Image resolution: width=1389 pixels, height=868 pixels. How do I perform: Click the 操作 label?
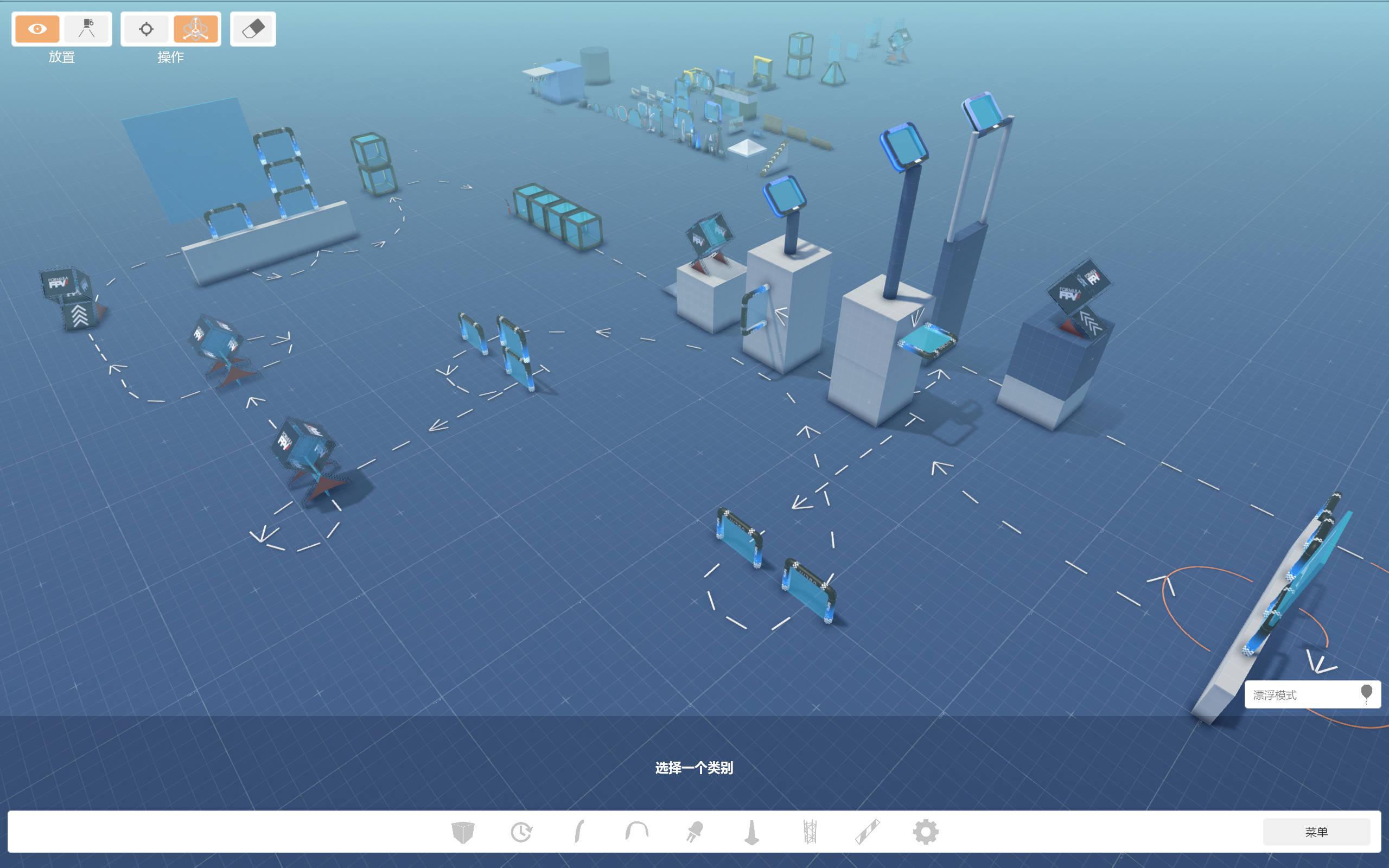coord(170,57)
